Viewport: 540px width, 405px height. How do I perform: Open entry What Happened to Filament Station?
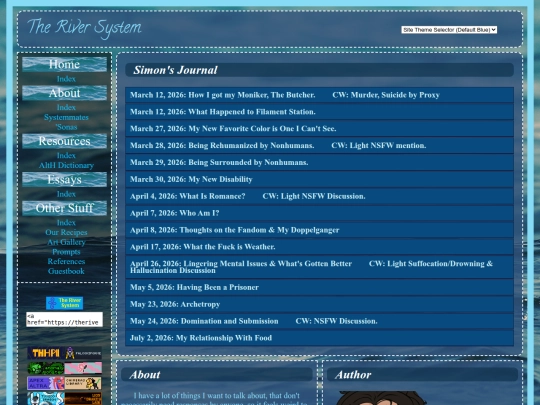[319, 112]
